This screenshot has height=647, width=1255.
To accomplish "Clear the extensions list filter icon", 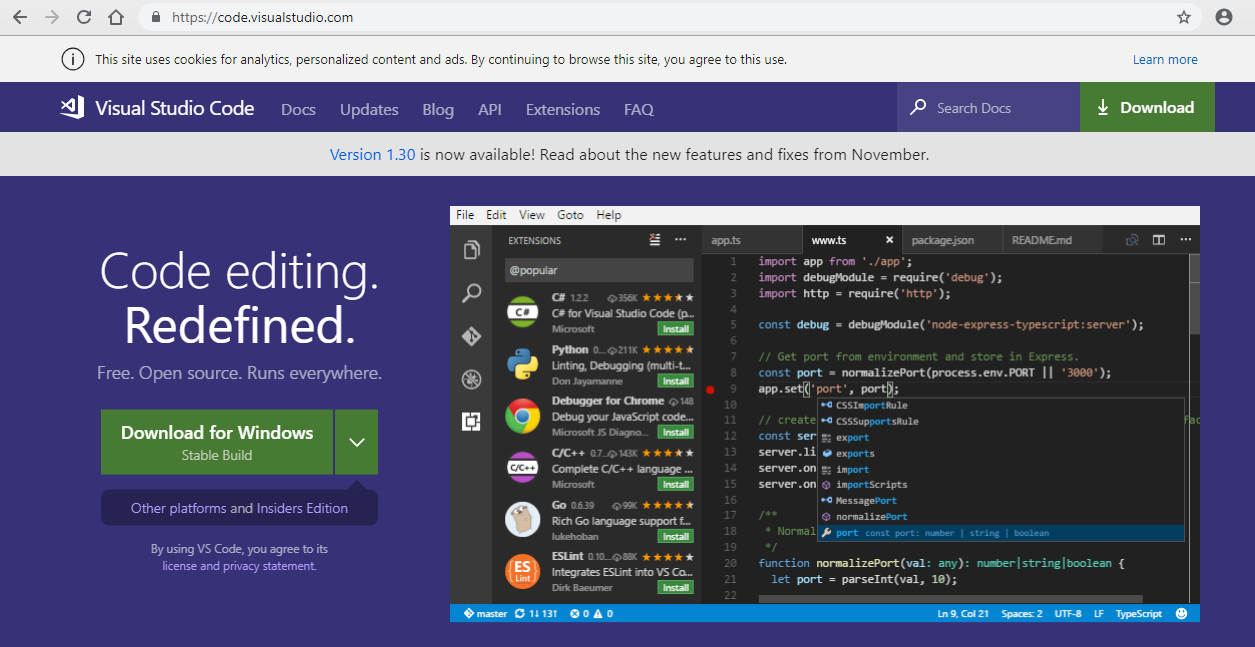I will [x=655, y=240].
